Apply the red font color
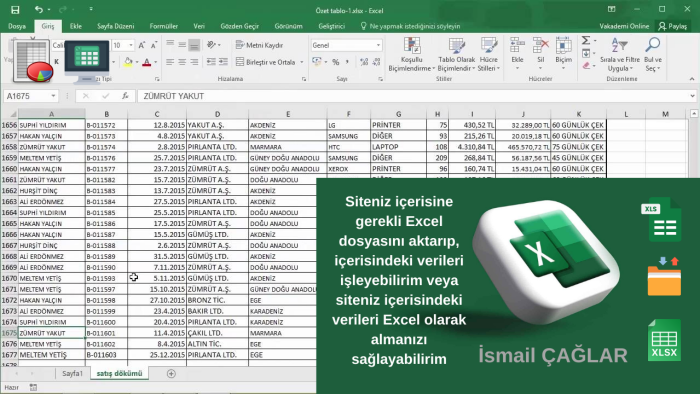The image size is (700, 394). pos(146,62)
